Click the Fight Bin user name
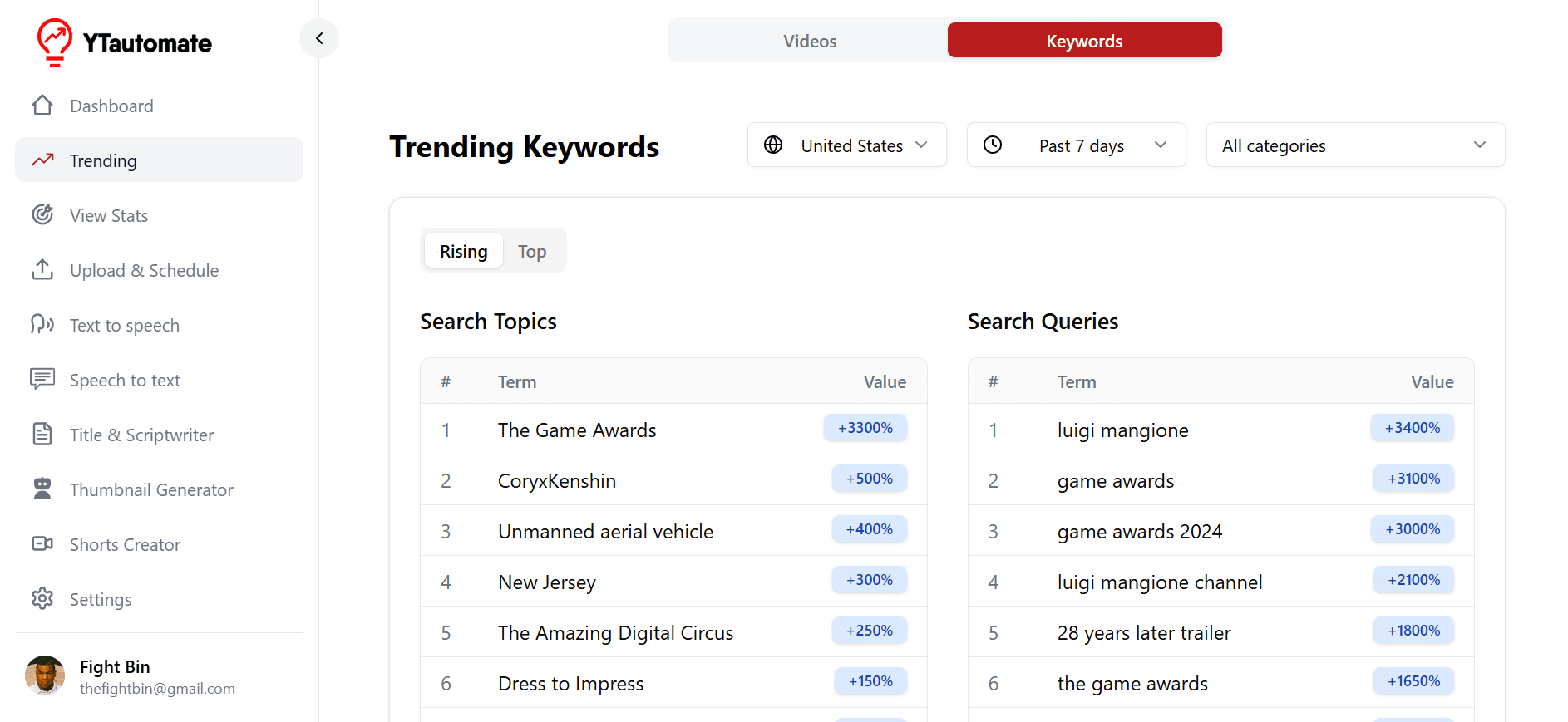This screenshot has height=722, width=1568. (x=115, y=666)
